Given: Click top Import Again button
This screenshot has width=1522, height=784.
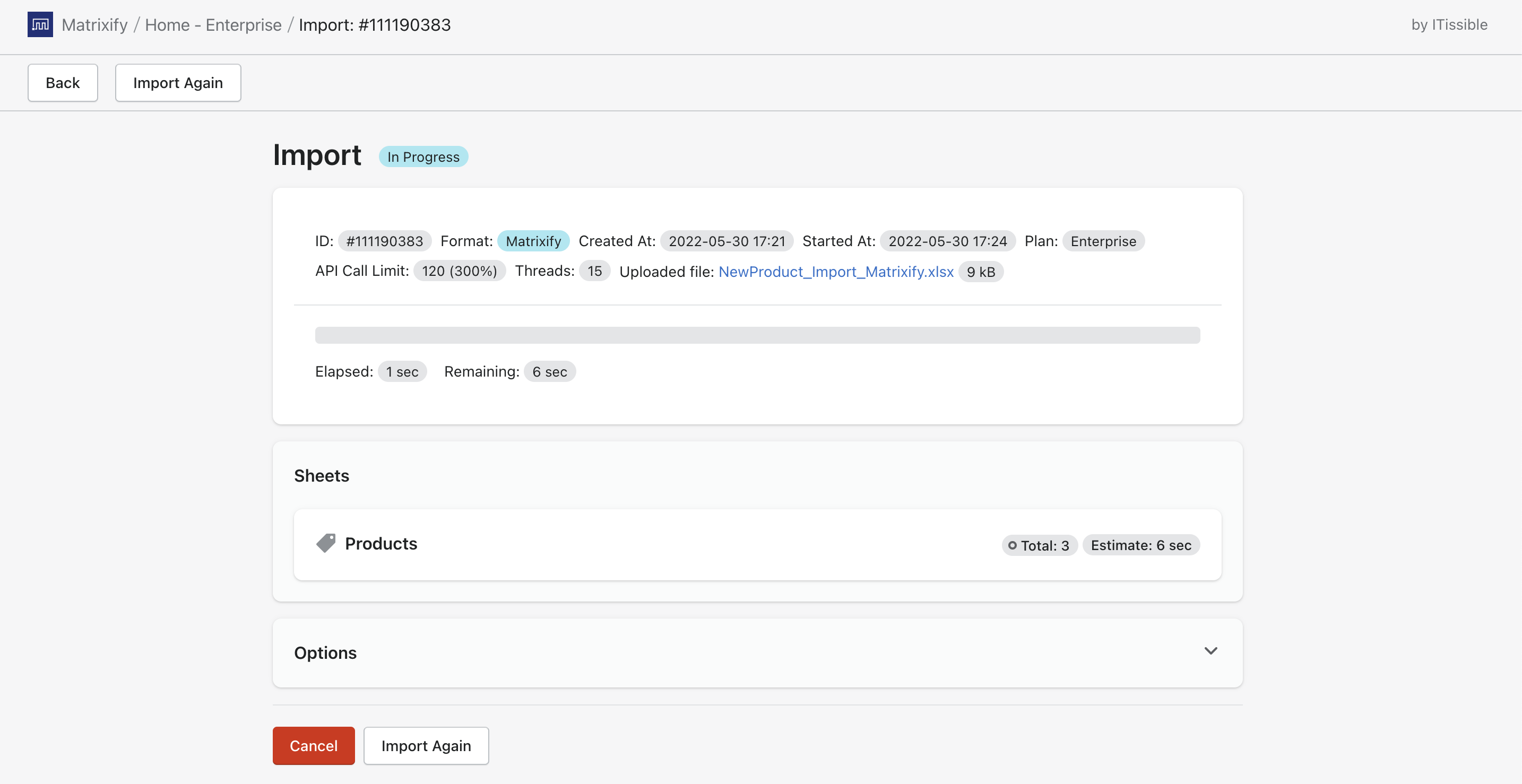Looking at the screenshot, I should (x=178, y=83).
